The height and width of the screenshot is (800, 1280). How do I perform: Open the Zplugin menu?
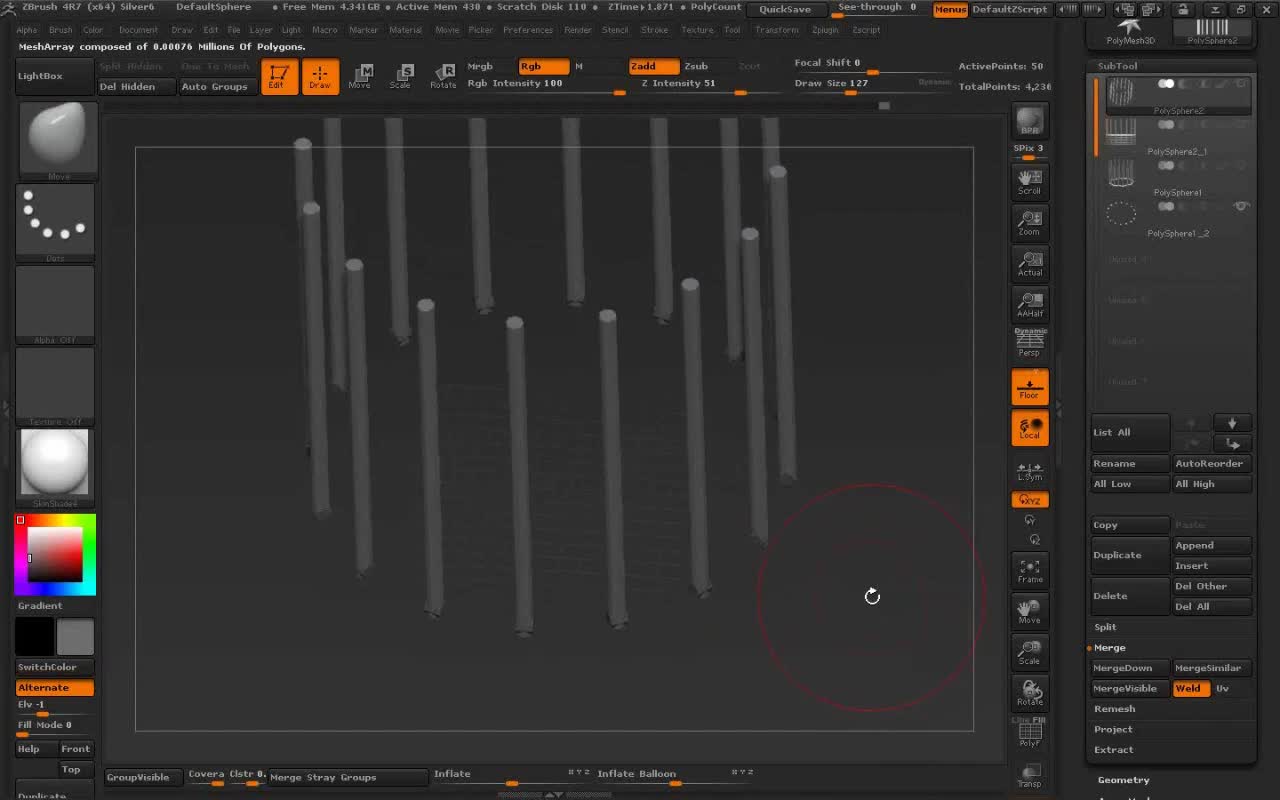(x=825, y=30)
